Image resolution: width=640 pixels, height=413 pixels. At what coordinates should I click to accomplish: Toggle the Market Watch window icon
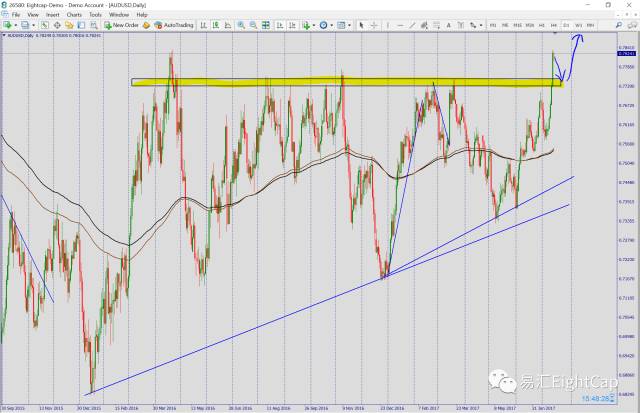pyautogui.click(x=44, y=25)
